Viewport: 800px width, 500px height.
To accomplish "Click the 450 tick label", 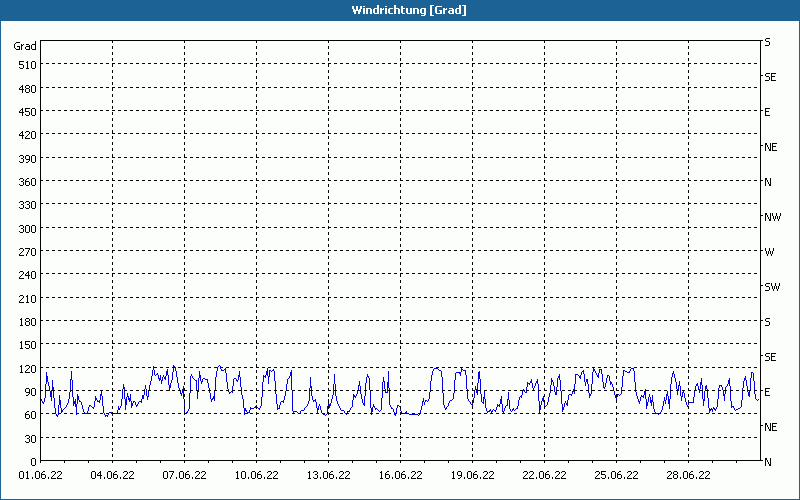I will (x=27, y=112).
